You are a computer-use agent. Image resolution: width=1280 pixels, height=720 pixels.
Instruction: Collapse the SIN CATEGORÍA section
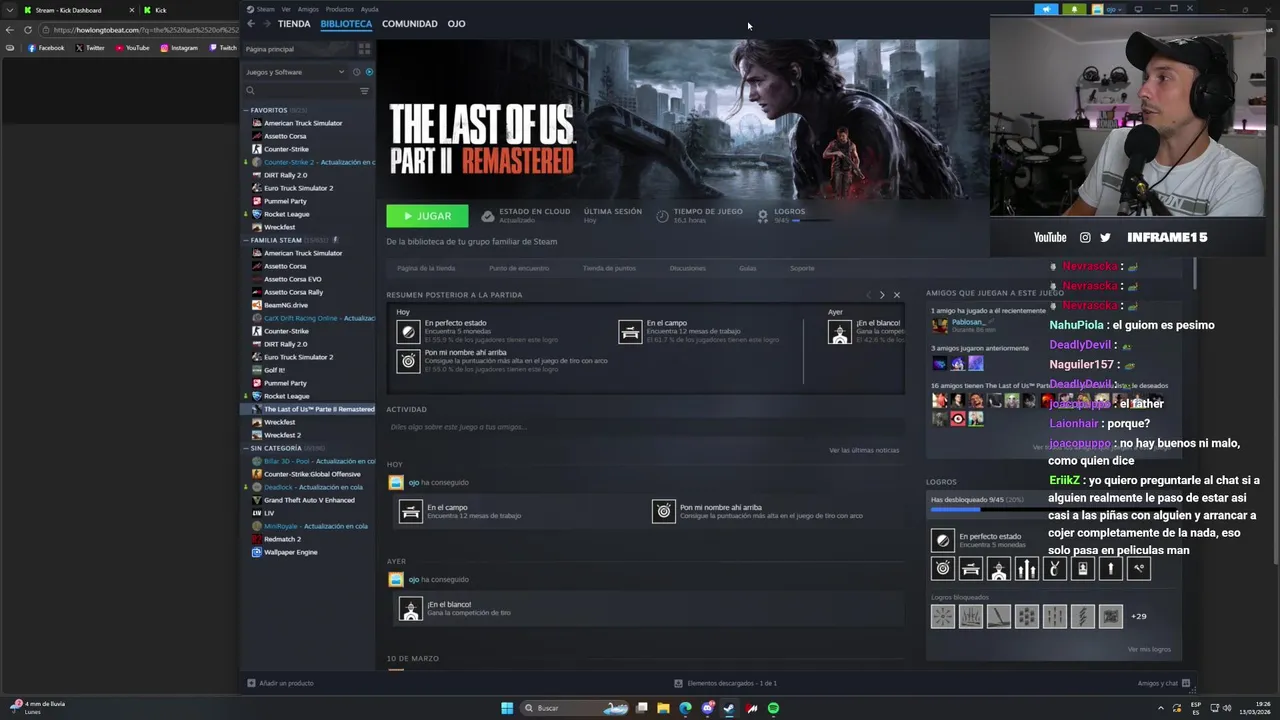click(246, 448)
